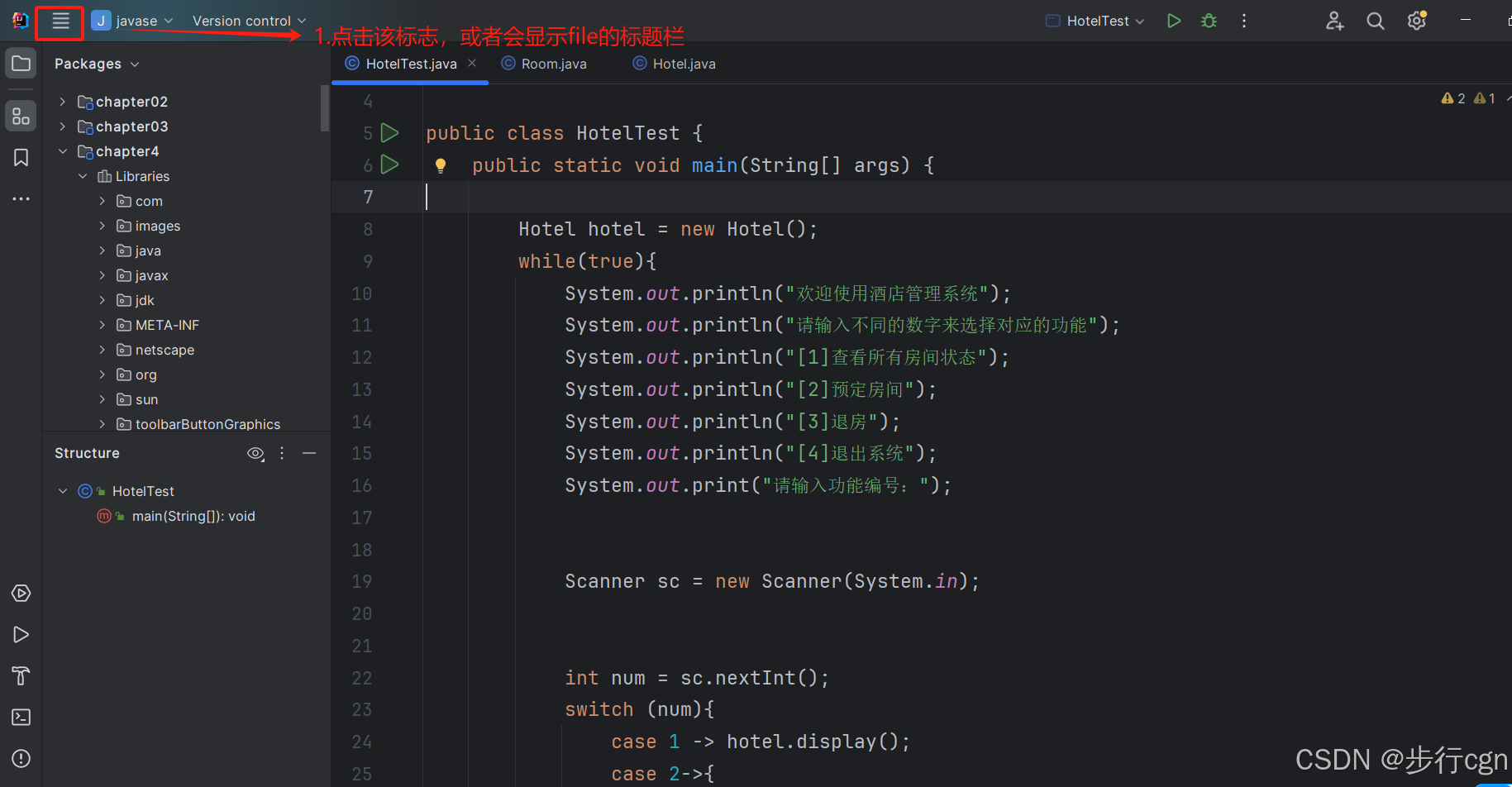Click the yellow intention lightbulb
1512x787 pixels.
[x=441, y=166]
